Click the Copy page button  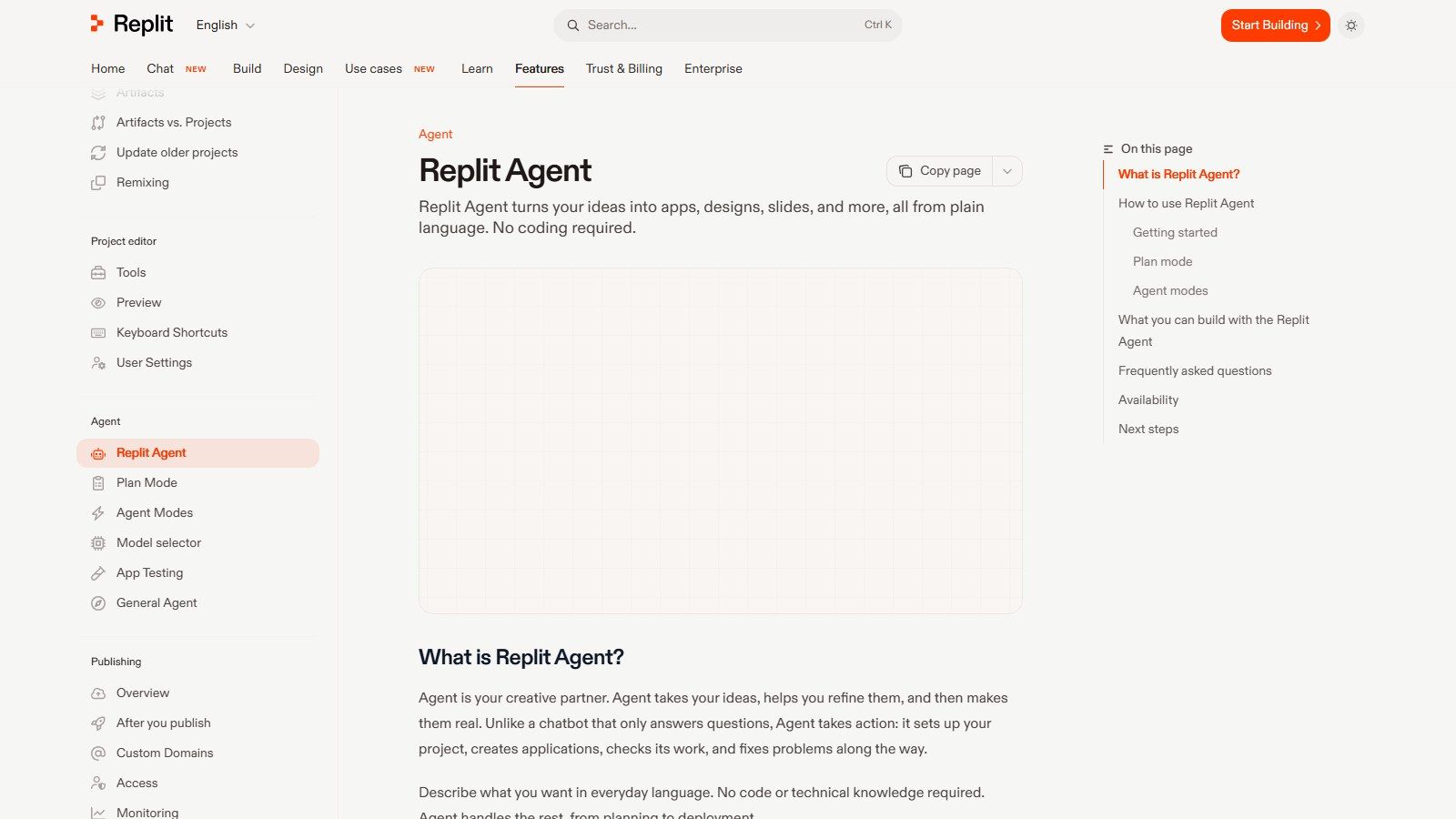click(940, 171)
